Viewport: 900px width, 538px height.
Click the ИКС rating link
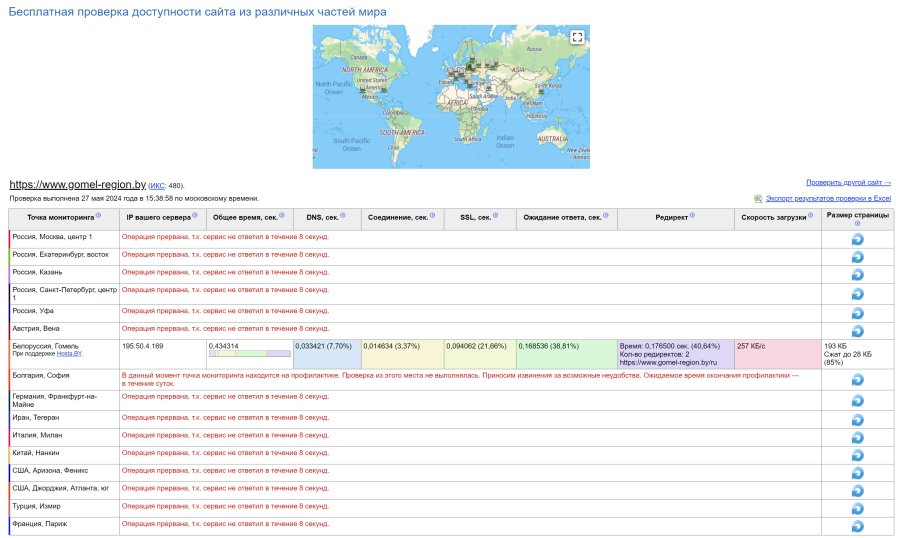click(x=157, y=186)
